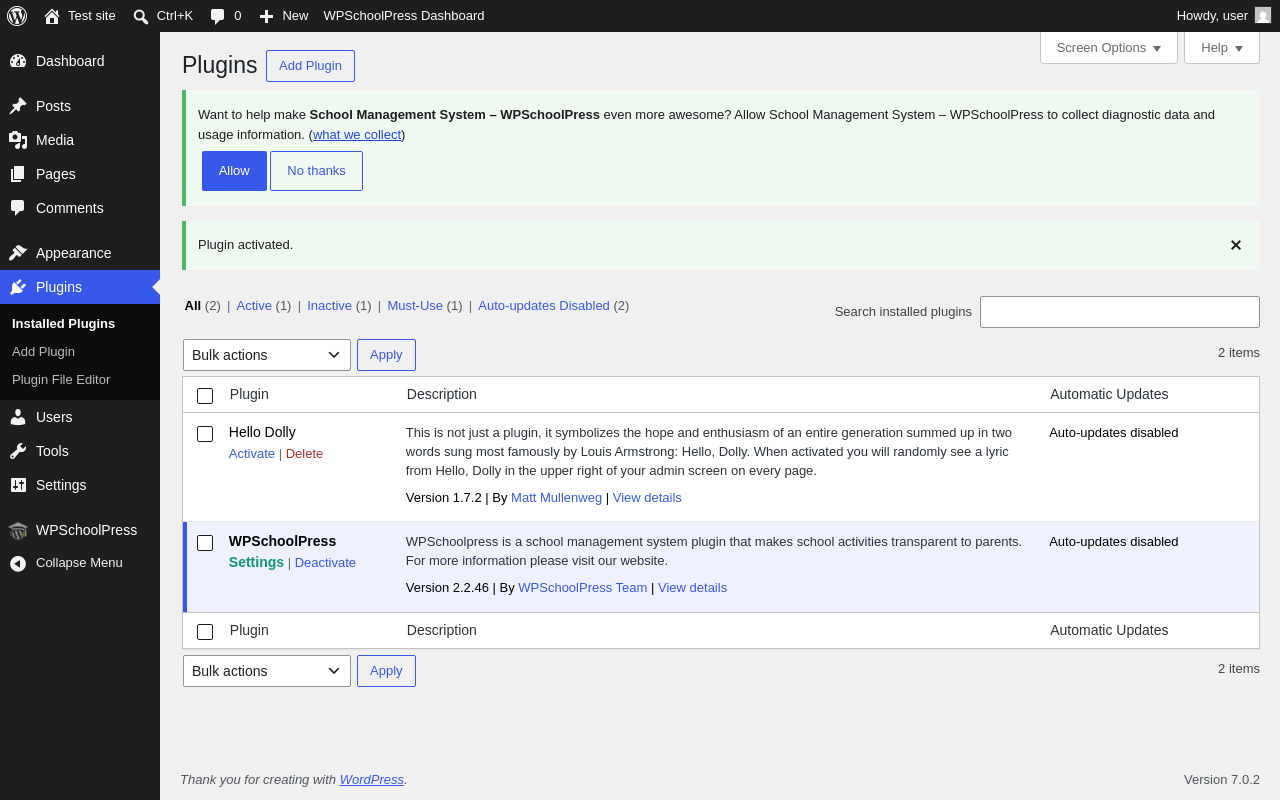1280x800 pixels.
Task: Click the Appearance paintbrush icon
Action: (18, 253)
